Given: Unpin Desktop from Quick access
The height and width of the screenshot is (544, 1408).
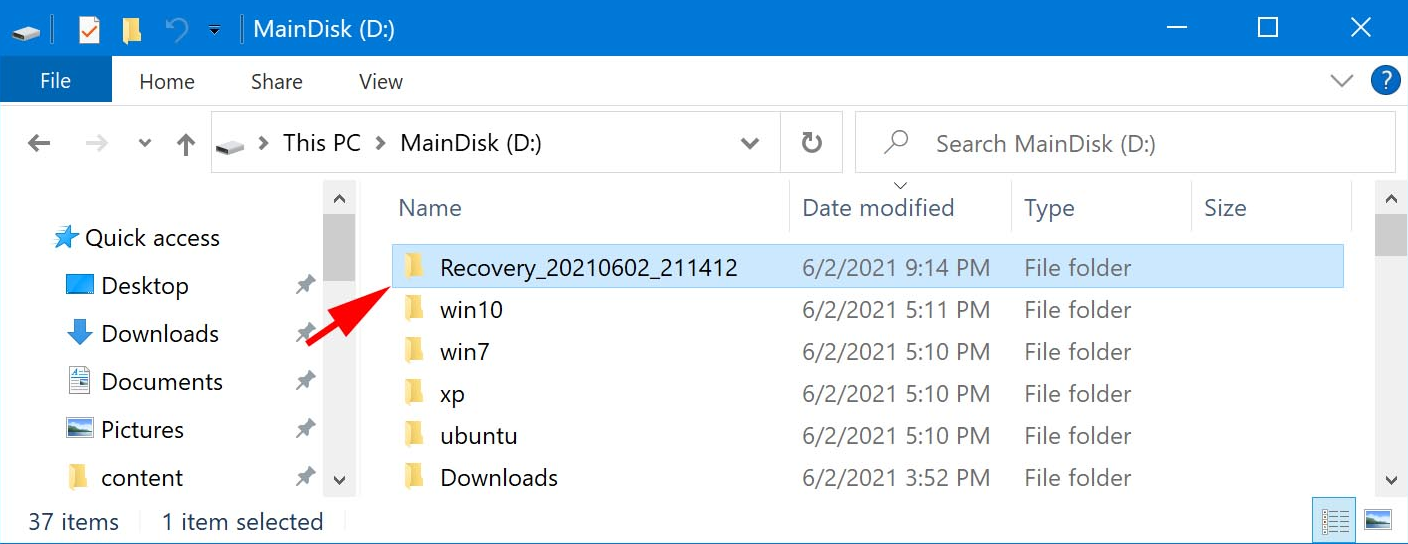Looking at the screenshot, I should pyautogui.click(x=305, y=286).
